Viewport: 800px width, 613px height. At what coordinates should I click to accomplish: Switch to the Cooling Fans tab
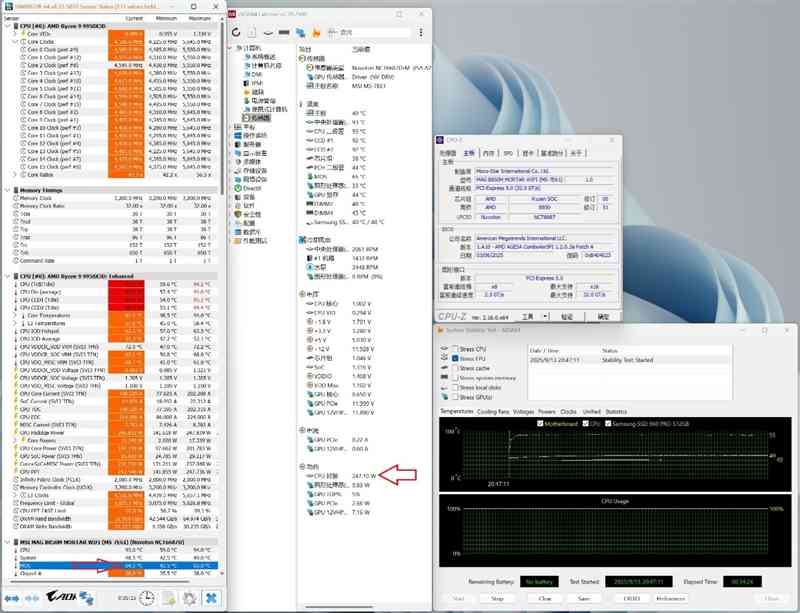(493, 411)
